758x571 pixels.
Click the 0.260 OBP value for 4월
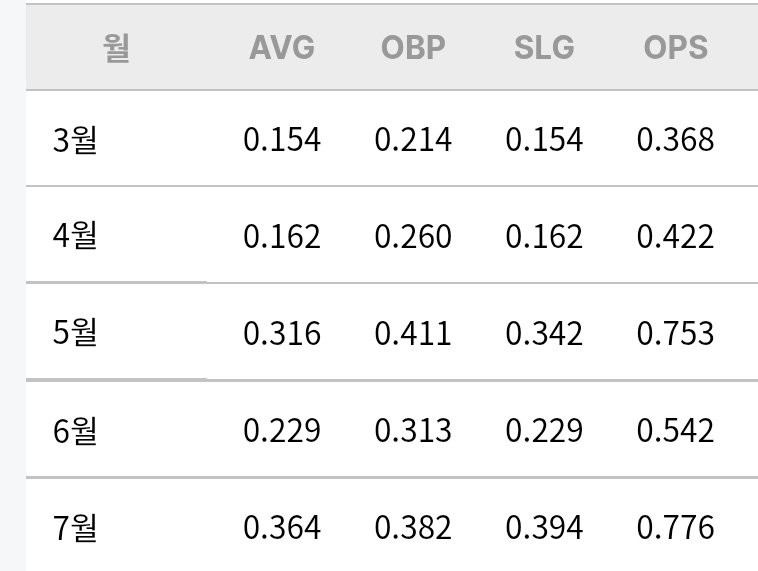pyautogui.click(x=413, y=236)
